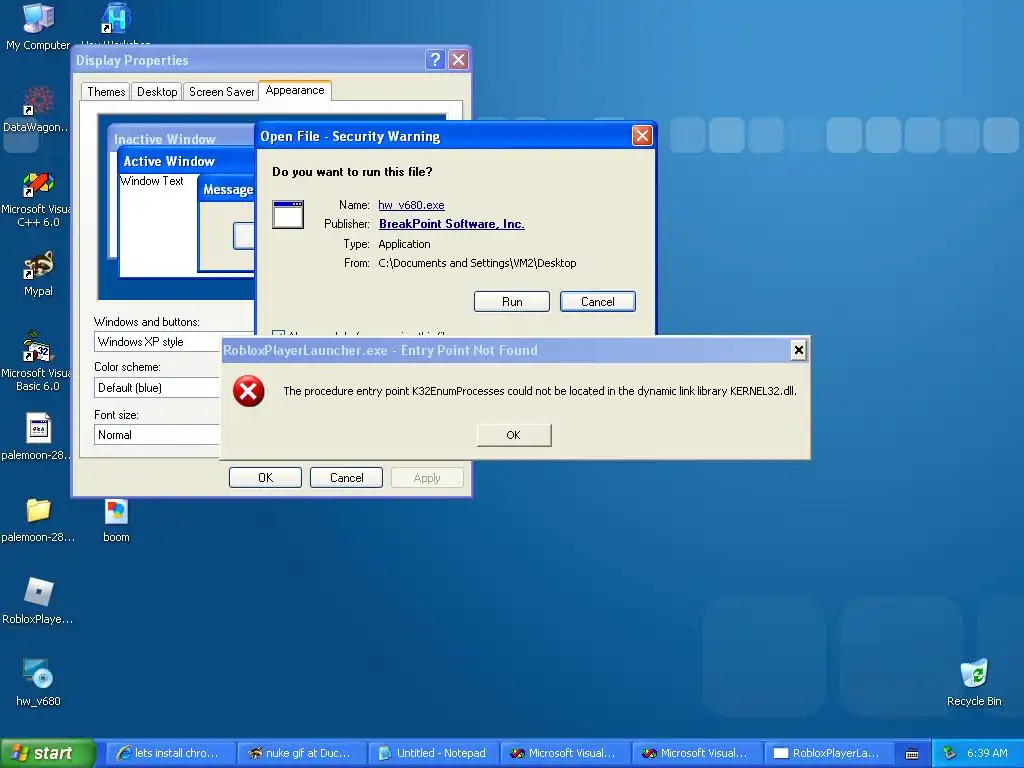Close the Open File Security Warning dialog
Viewport: 1024px width, 768px height.
(x=642, y=136)
